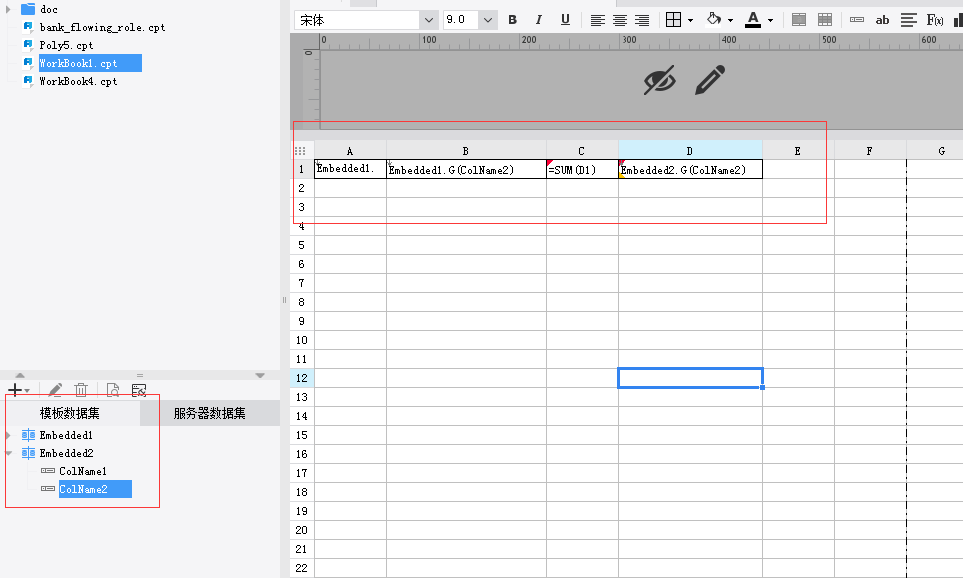This screenshot has width=963, height=578.
Task: Click the font color A swatch
Action: [x=753, y=20]
